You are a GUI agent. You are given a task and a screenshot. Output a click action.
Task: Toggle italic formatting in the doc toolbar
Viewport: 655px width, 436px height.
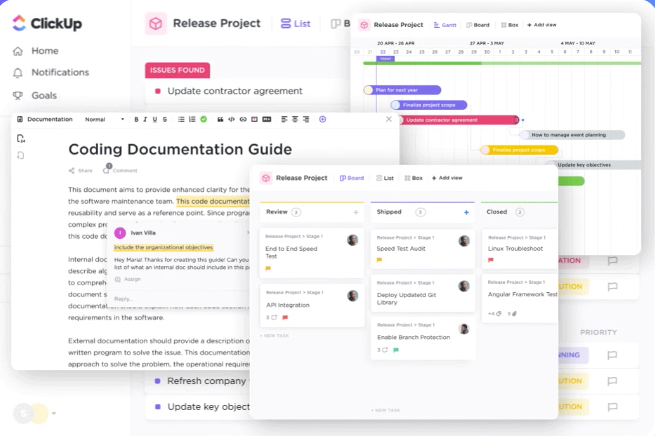[x=145, y=119]
